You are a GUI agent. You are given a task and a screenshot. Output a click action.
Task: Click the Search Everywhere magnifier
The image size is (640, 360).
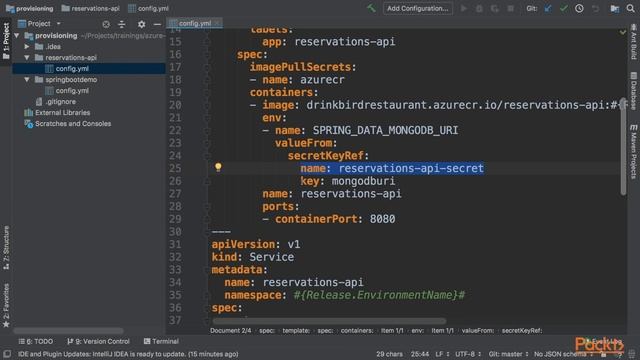631,8
